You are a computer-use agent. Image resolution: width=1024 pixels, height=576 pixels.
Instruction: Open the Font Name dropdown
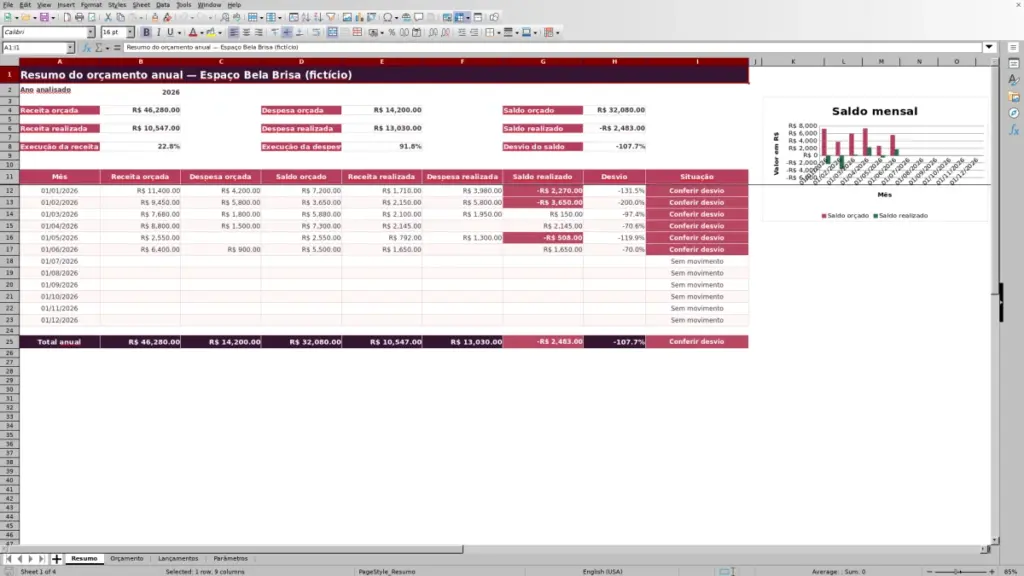(91, 33)
